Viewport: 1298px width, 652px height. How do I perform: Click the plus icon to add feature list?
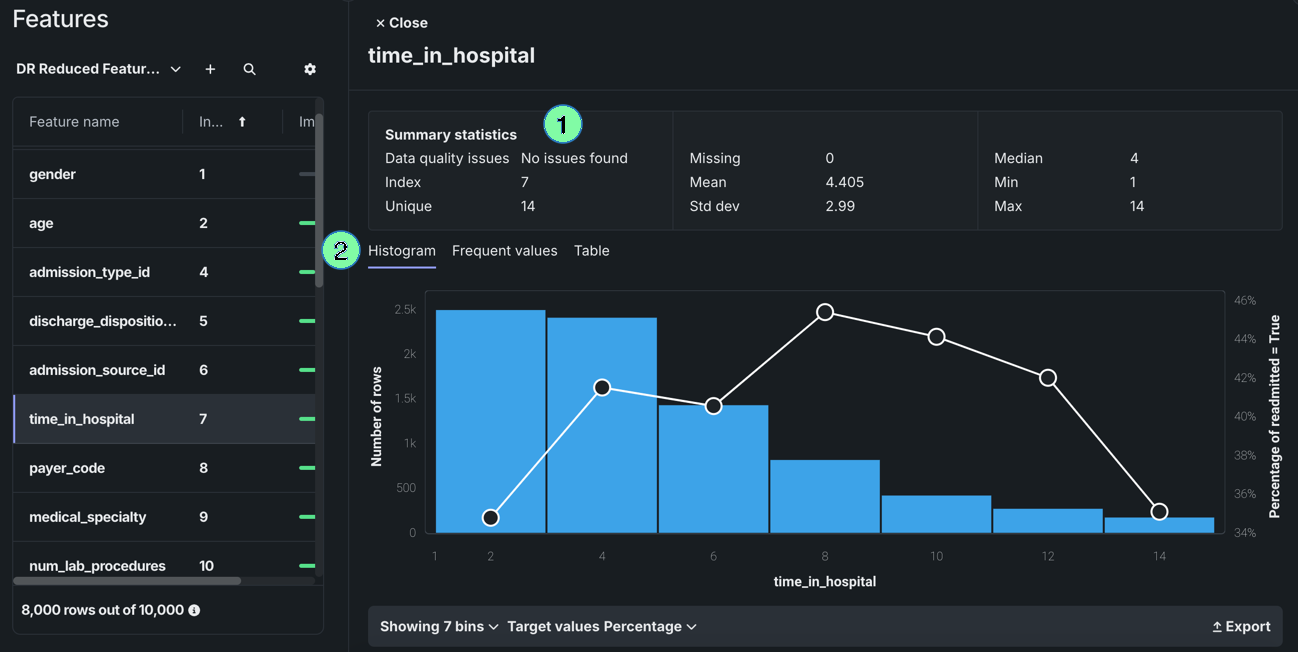pyautogui.click(x=210, y=69)
